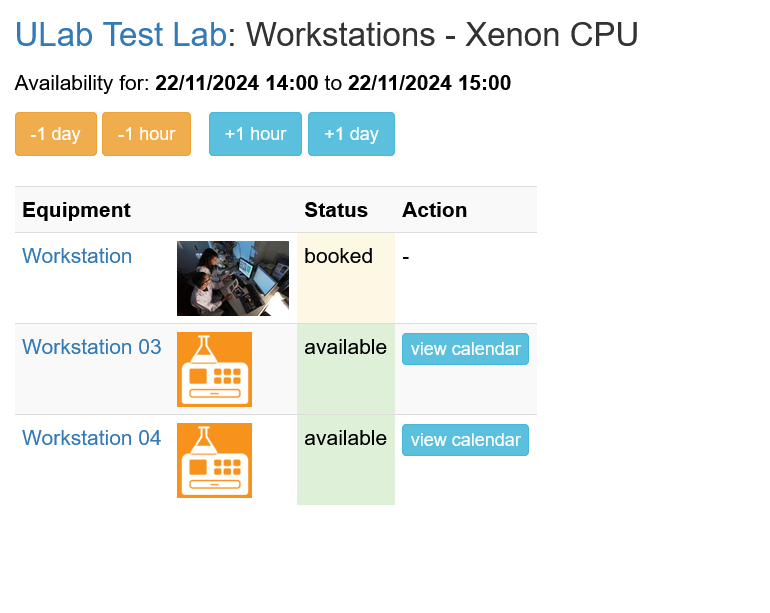This screenshot has width=770, height=613.
Task: Select the Workstation 04 link
Action: (x=91, y=438)
